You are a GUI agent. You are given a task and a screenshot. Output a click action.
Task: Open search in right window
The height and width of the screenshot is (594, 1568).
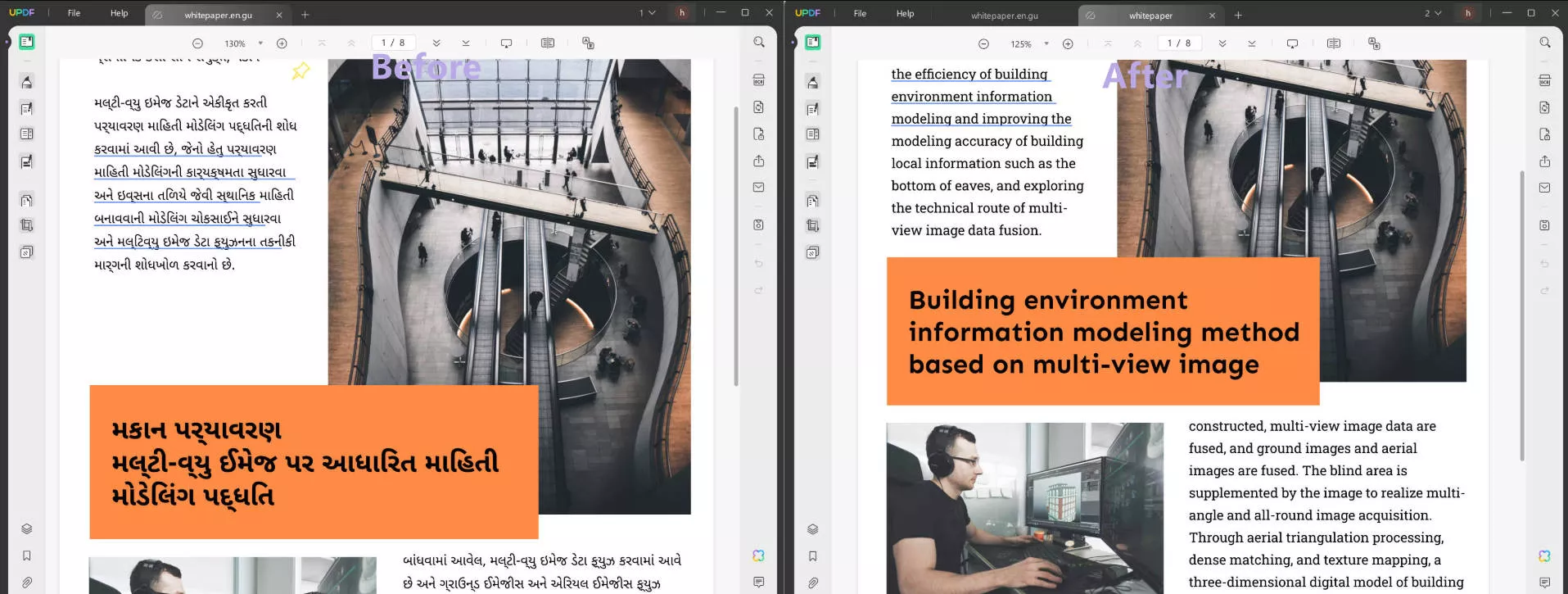tap(1545, 42)
